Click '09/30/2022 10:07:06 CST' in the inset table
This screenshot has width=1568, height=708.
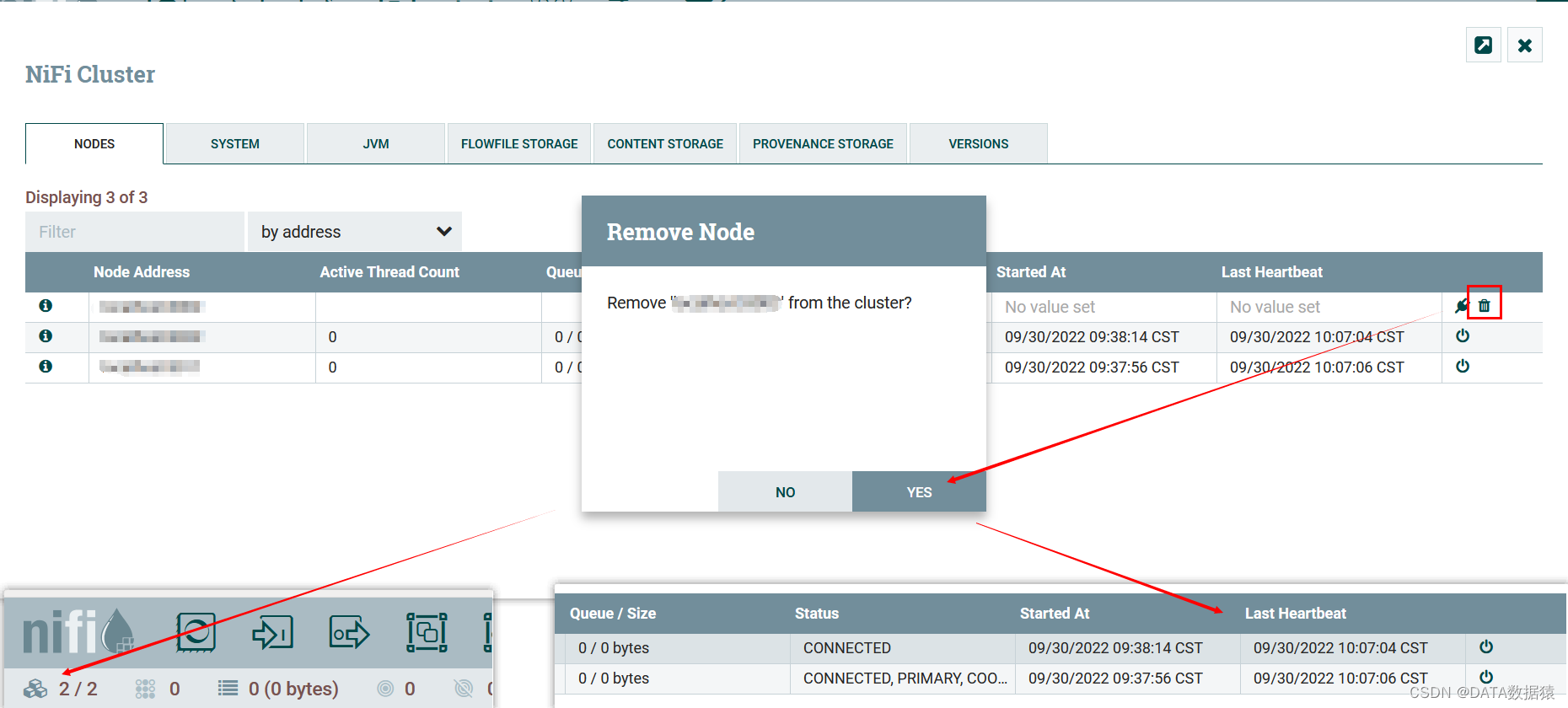(x=1340, y=678)
